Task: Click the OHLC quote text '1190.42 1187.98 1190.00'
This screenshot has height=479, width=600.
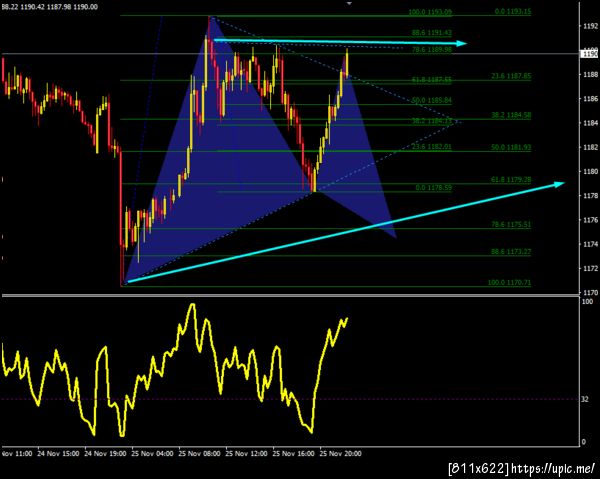Action: tap(59, 7)
